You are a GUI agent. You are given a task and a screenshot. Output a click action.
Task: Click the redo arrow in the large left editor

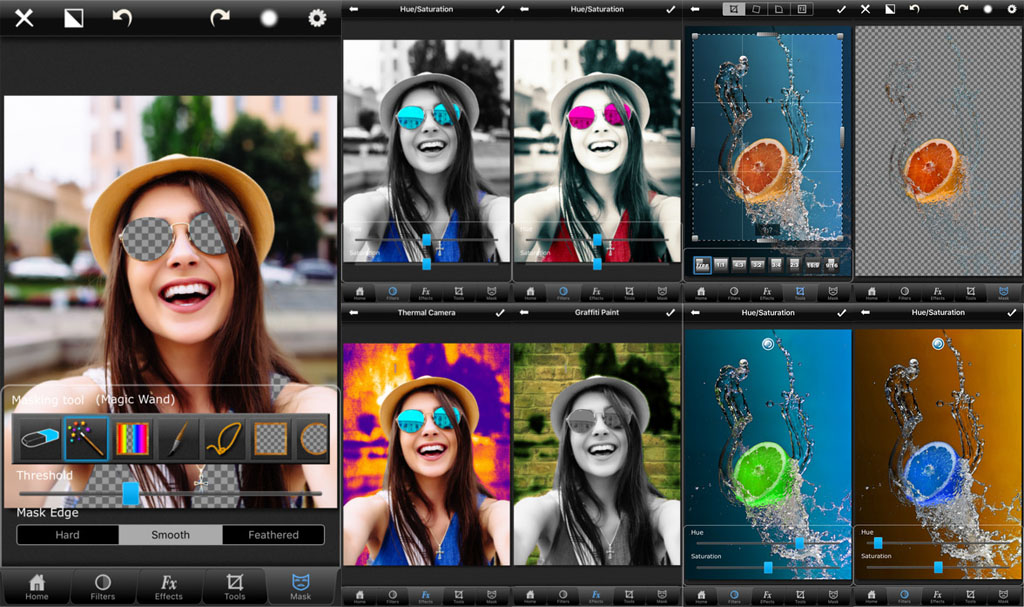(x=219, y=18)
